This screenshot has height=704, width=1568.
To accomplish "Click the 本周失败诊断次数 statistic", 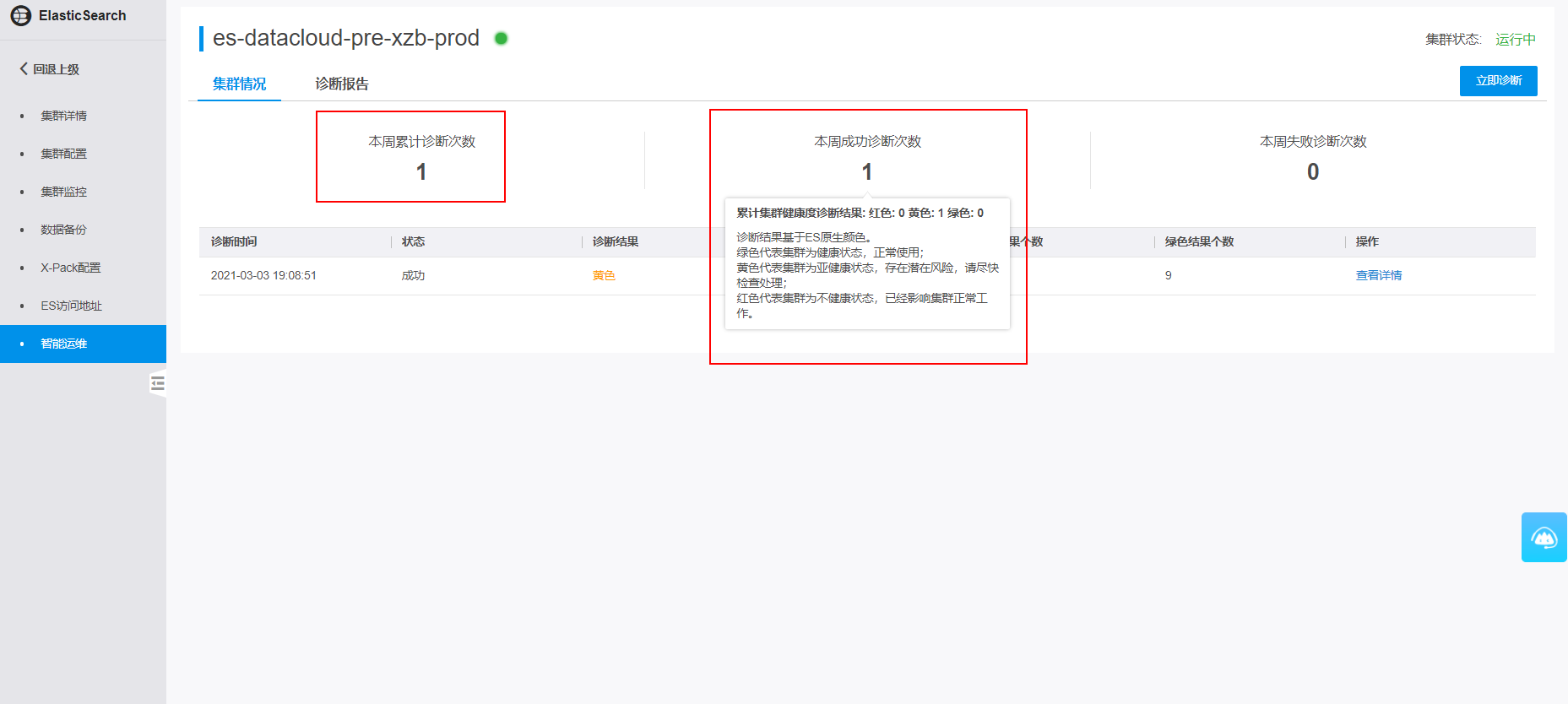I will pyautogui.click(x=1313, y=157).
